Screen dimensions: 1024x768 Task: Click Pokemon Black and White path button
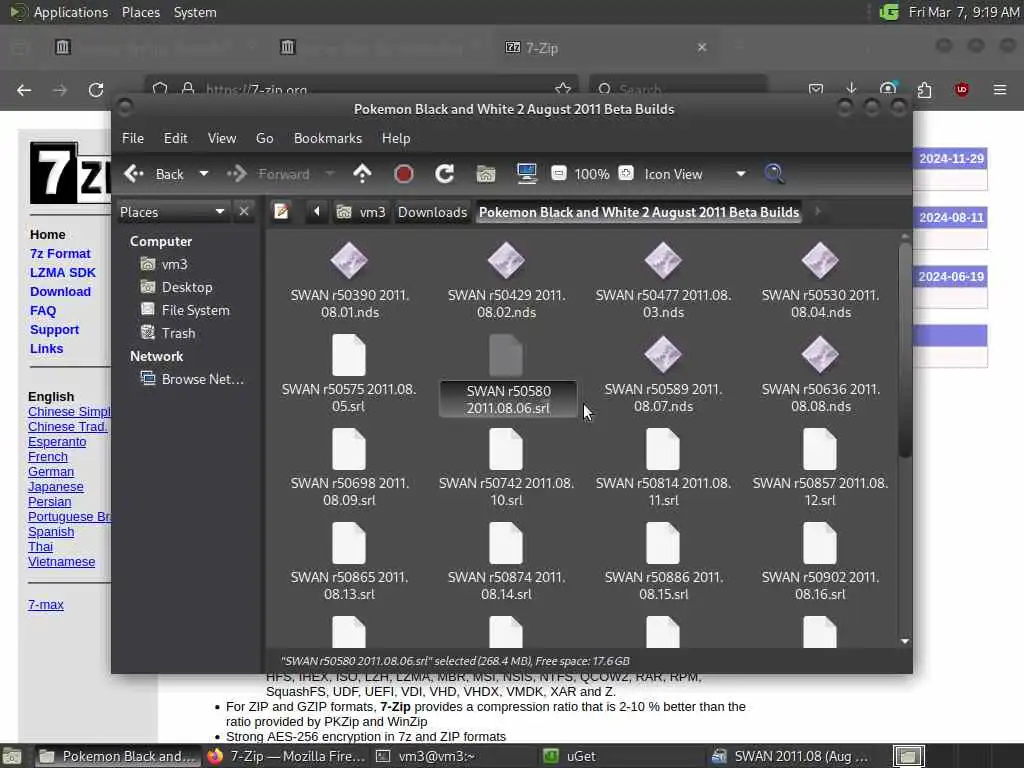639,212
